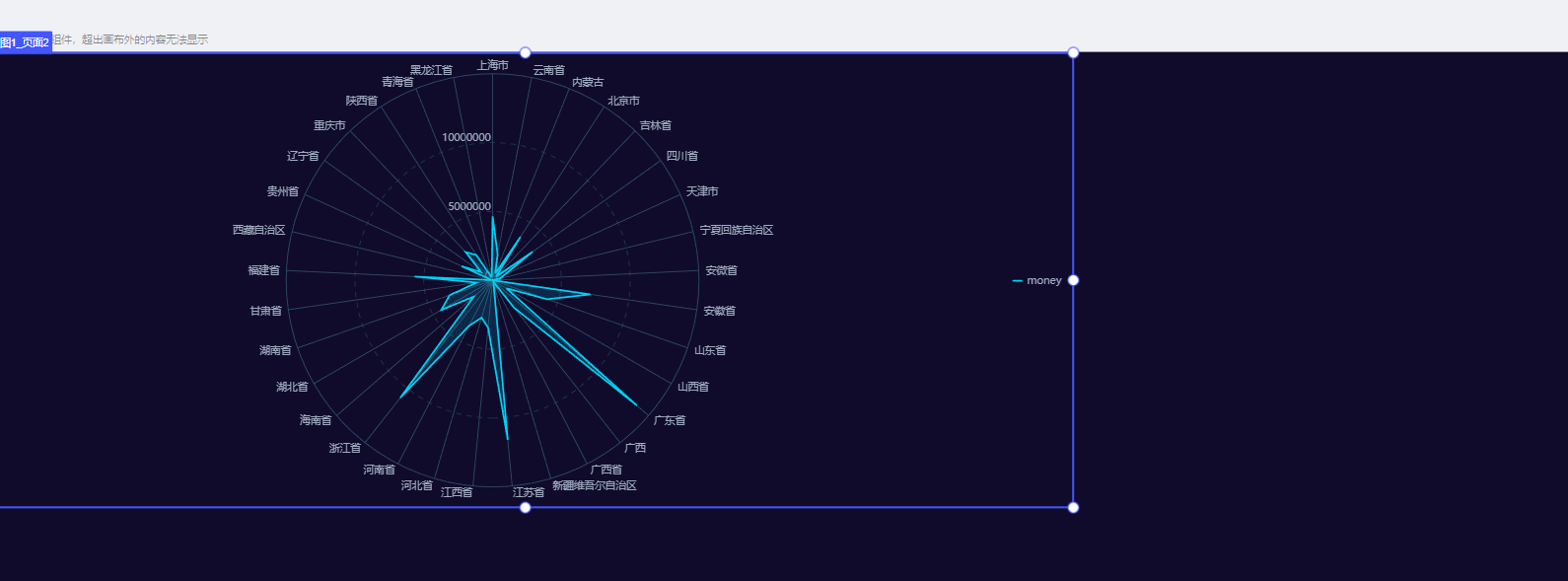This screenshot has height=581, width=1568.
Task: Click the 广西省 radar axis label
Action: pyautogui.click(x=606, y=470)
